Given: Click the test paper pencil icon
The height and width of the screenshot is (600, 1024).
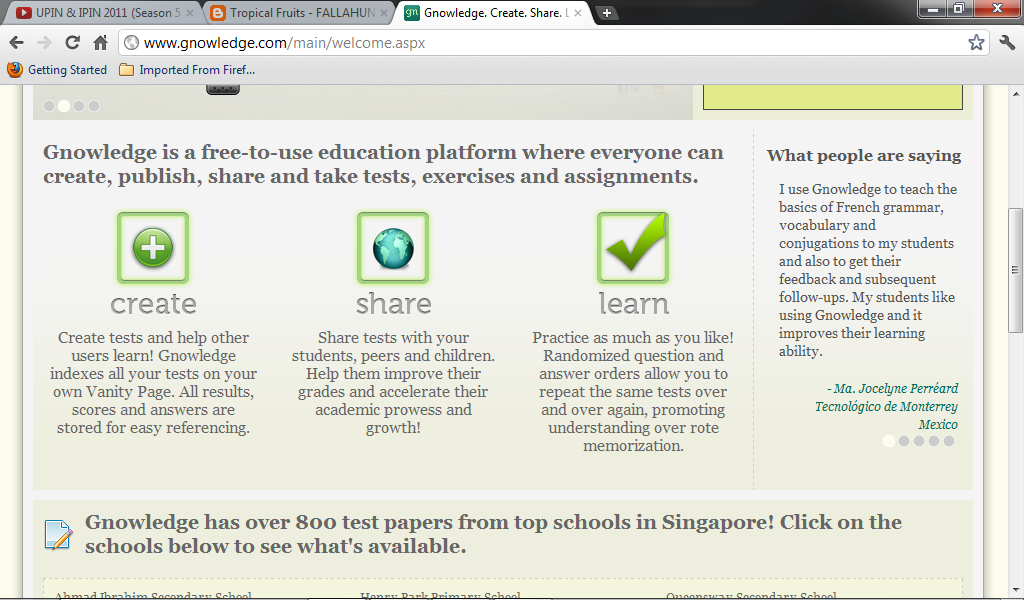Looking at the screenshot, I should 59,534.
